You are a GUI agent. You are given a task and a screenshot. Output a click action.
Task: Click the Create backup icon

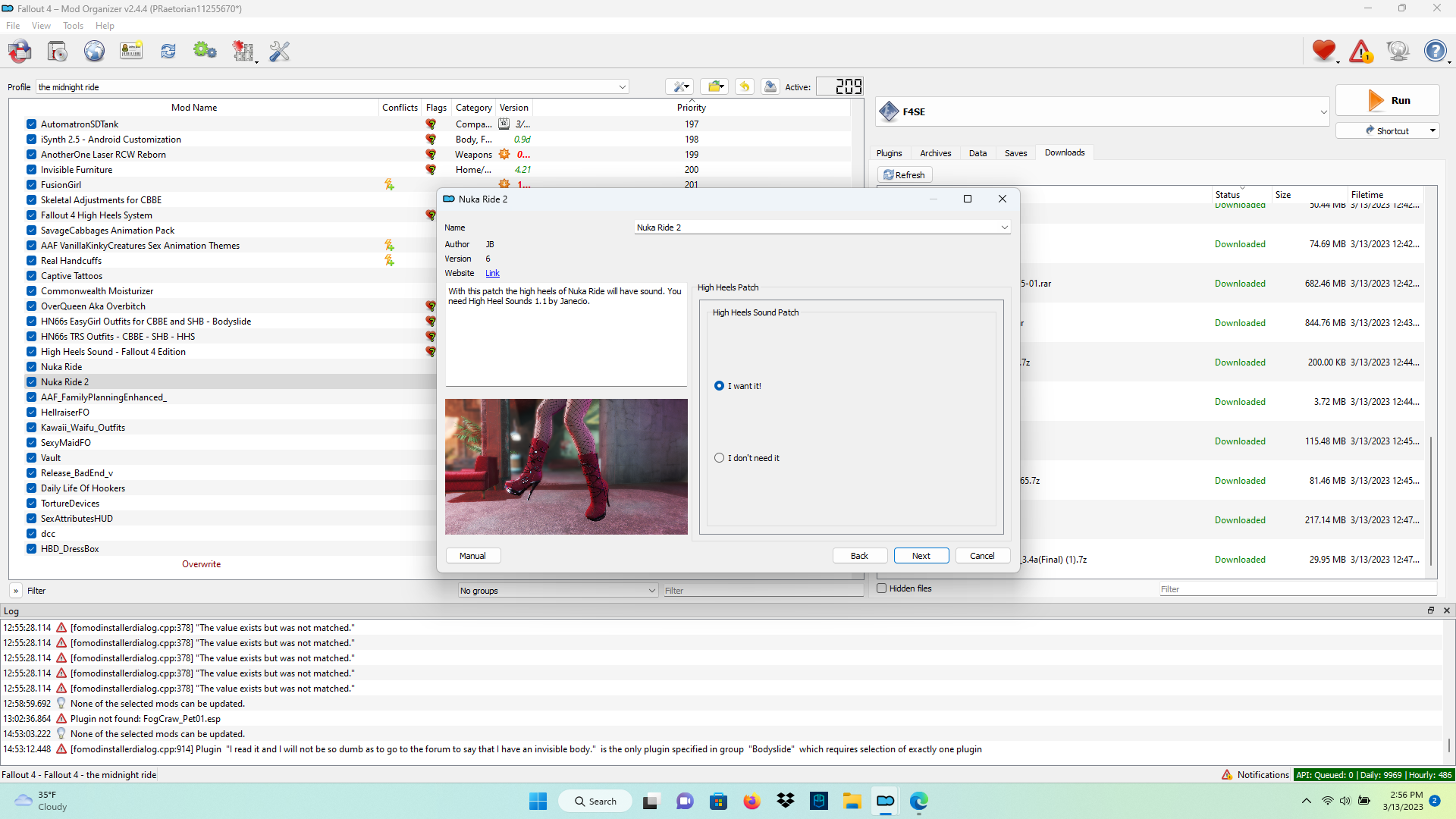[x=770, y=86]
